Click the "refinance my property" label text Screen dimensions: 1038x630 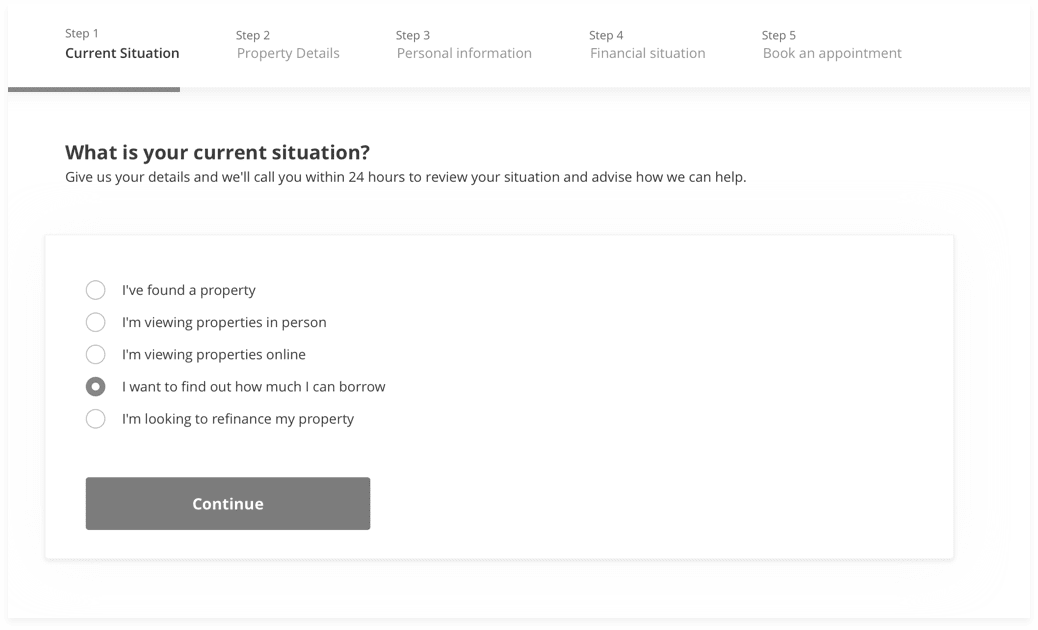point(238,419)
